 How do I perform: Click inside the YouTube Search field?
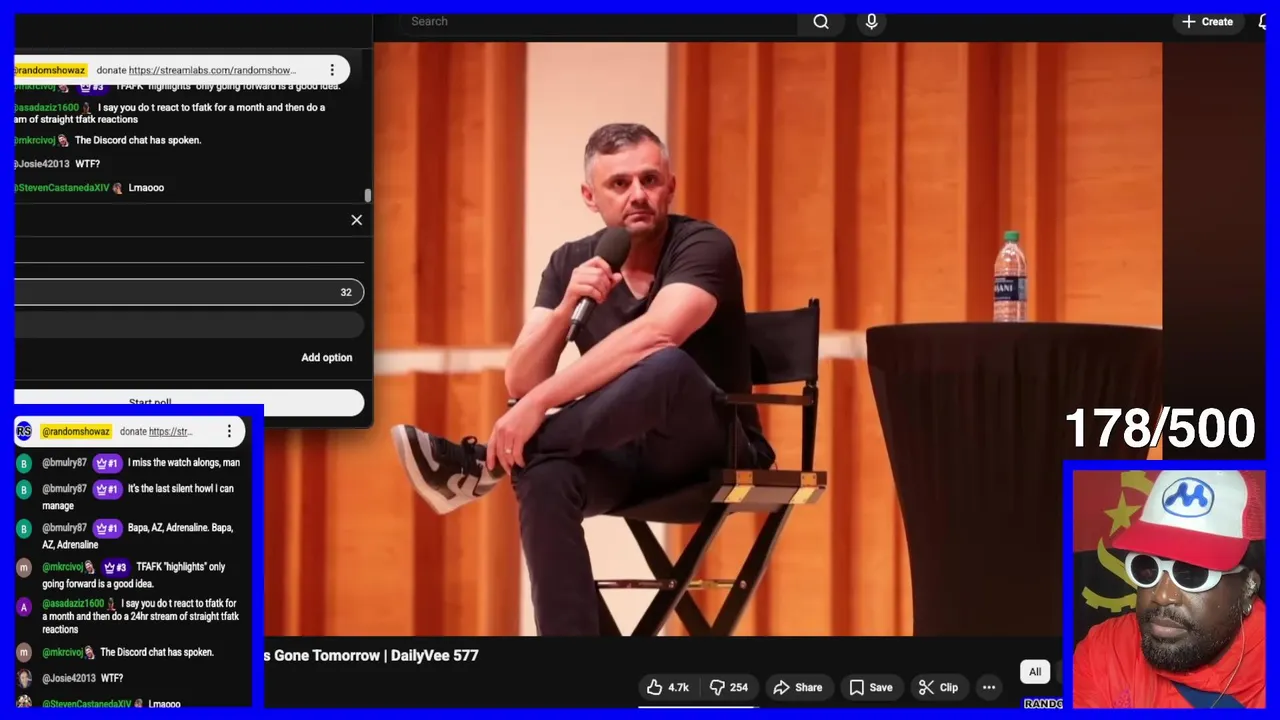(x=598, y=22)
